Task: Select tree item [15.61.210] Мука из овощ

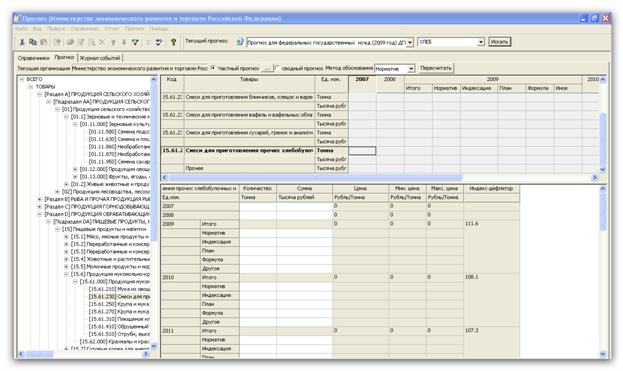Action: pos(119,289)
